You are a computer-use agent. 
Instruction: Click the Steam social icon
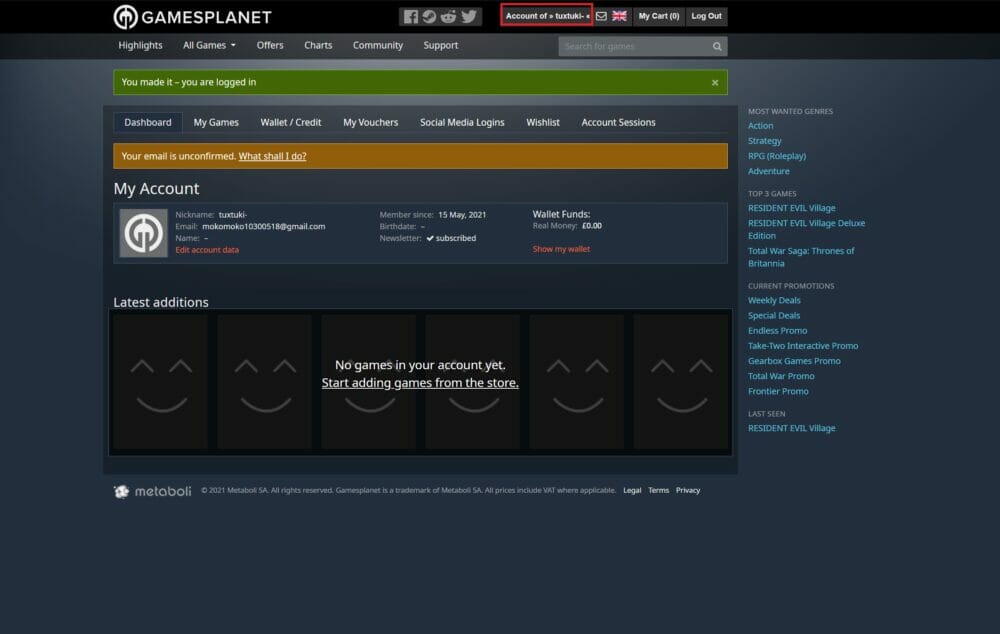[x=429, y=16]
